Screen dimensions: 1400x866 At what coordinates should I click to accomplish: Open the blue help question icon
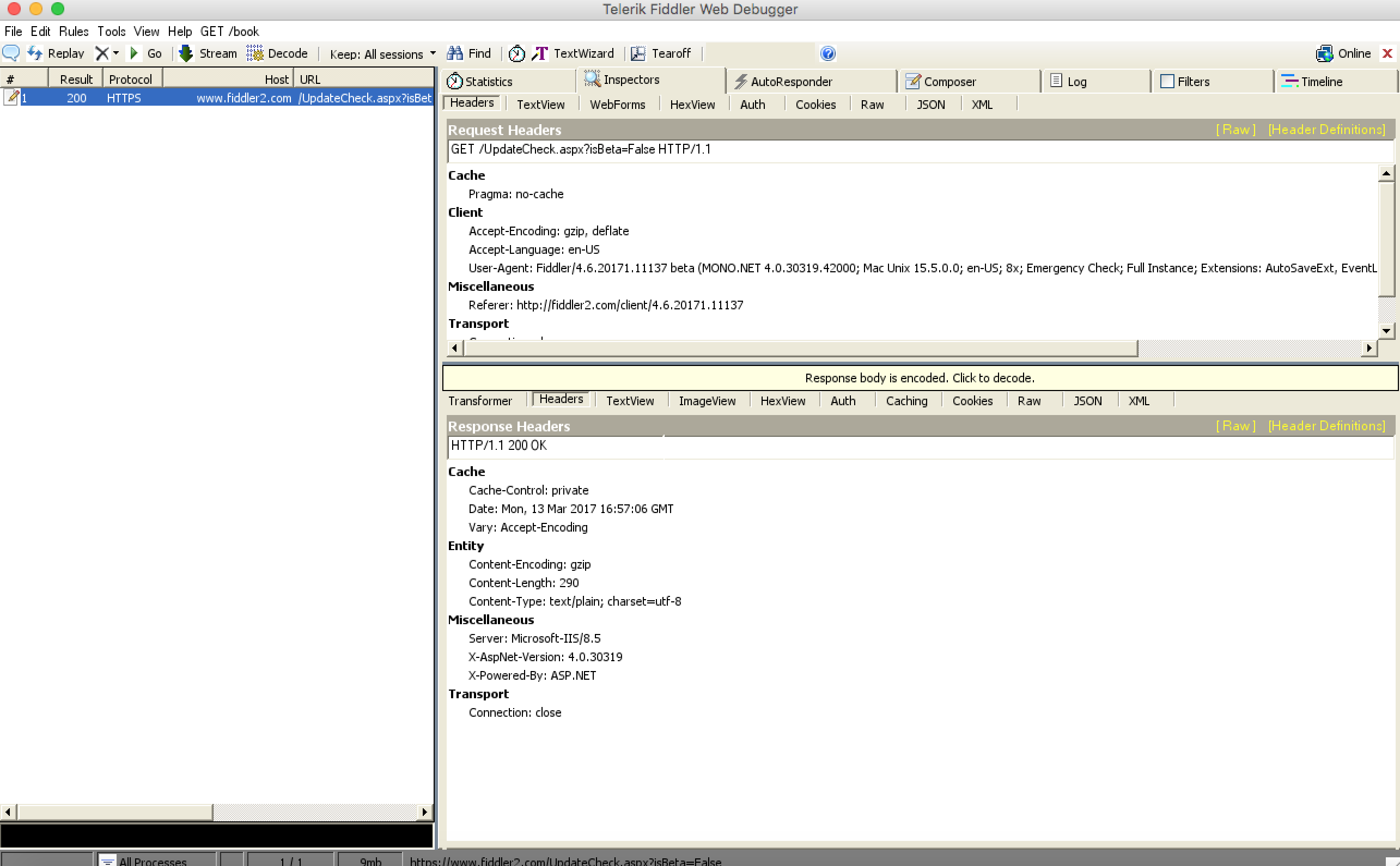pyautogui.click(x=827, y=53)
